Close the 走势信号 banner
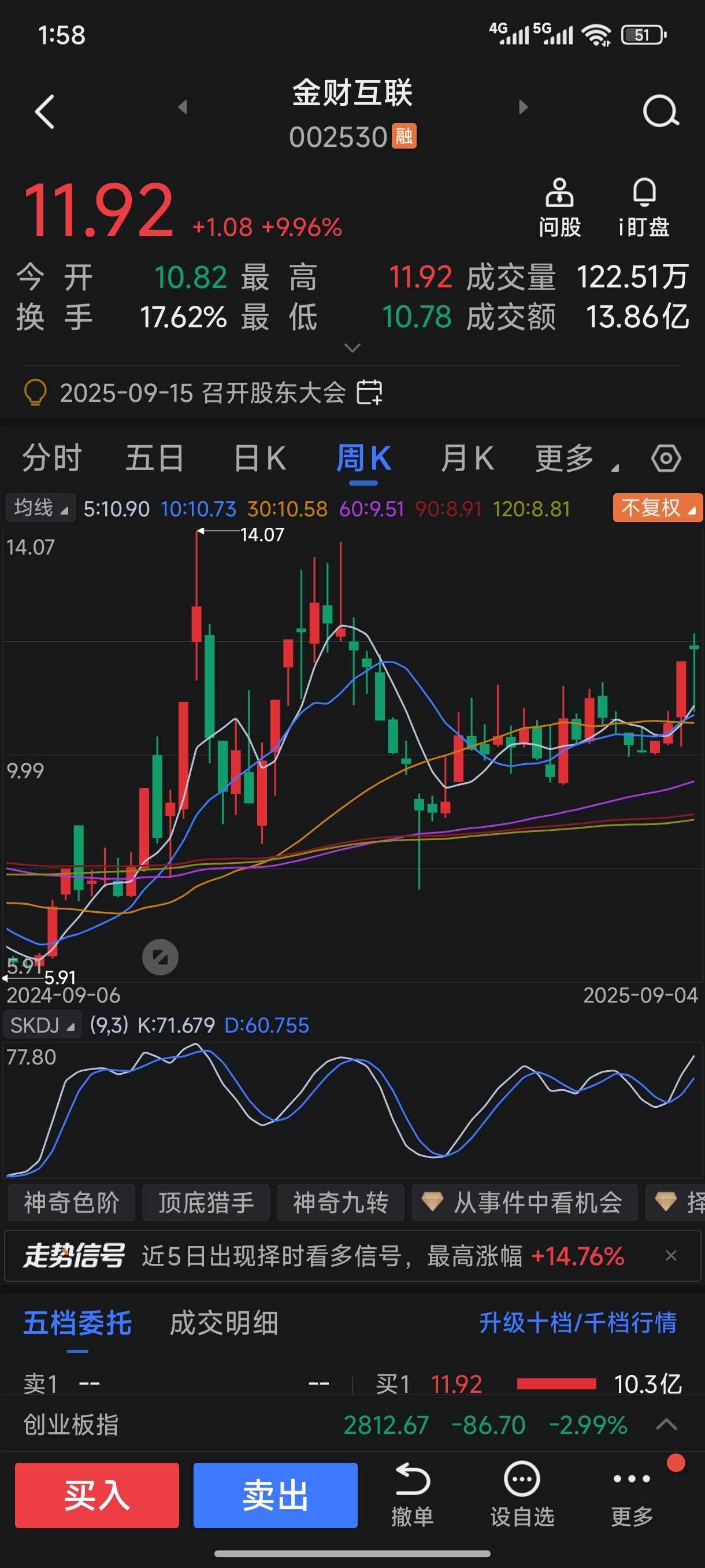Image resolution: width=705 pixels, height=1568 pixels. [671, 1255]
